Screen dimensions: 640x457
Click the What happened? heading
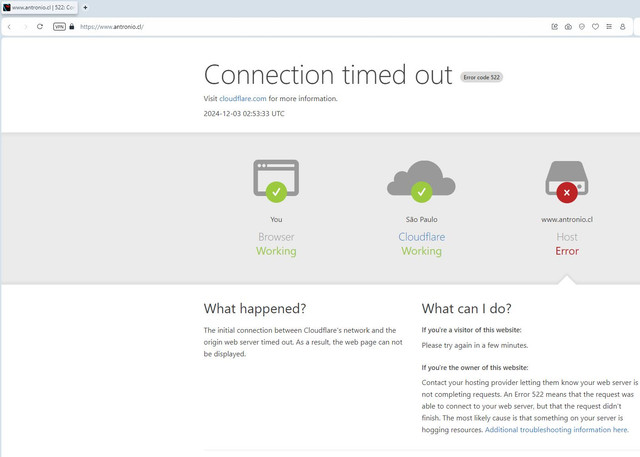255,308
